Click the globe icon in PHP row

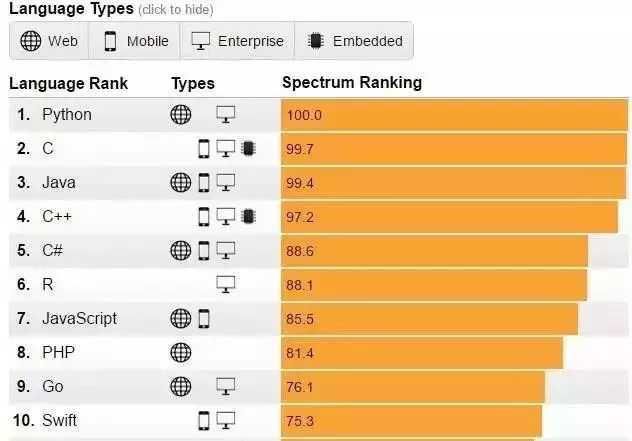181,352
